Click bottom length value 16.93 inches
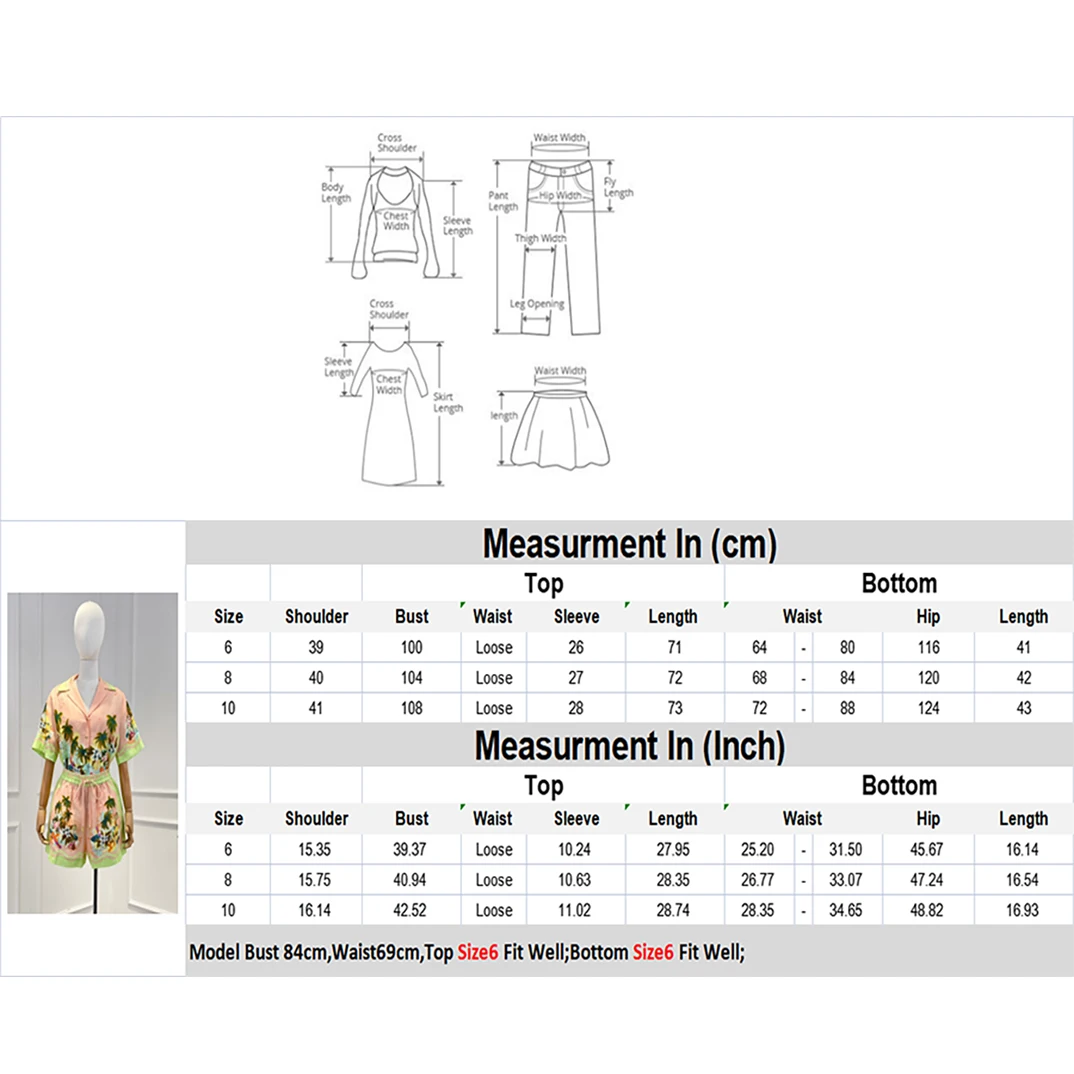The width and height of the screenshot is (1074, 1074). point(1023,910)
